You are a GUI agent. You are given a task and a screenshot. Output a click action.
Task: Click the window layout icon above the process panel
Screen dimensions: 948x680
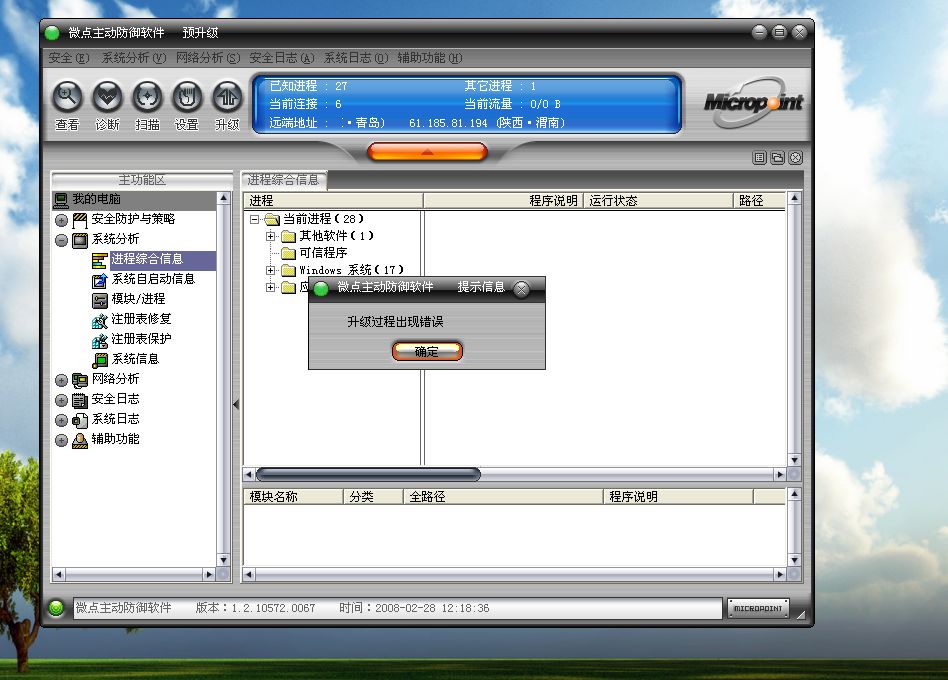(x=778, y=158)
